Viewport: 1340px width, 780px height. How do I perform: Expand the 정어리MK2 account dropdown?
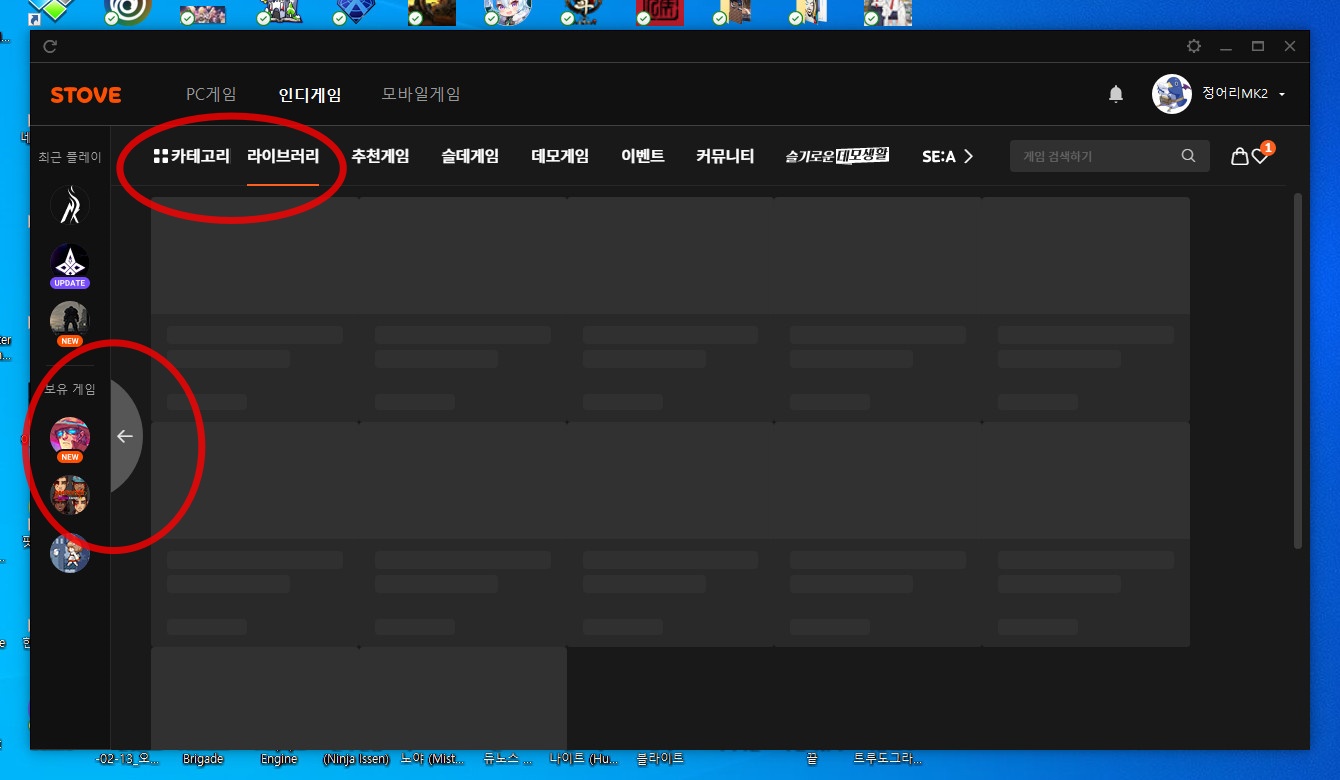(x=1282, y=95)
